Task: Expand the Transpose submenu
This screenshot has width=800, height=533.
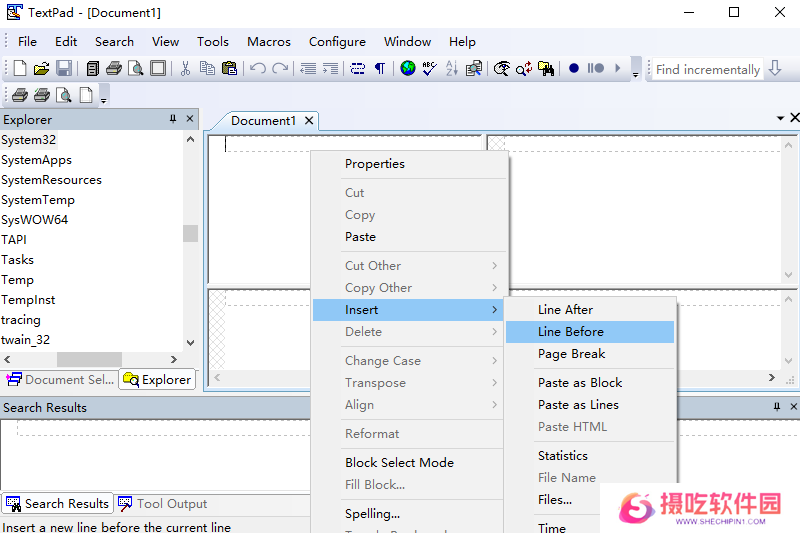Action: click(409, 383)
